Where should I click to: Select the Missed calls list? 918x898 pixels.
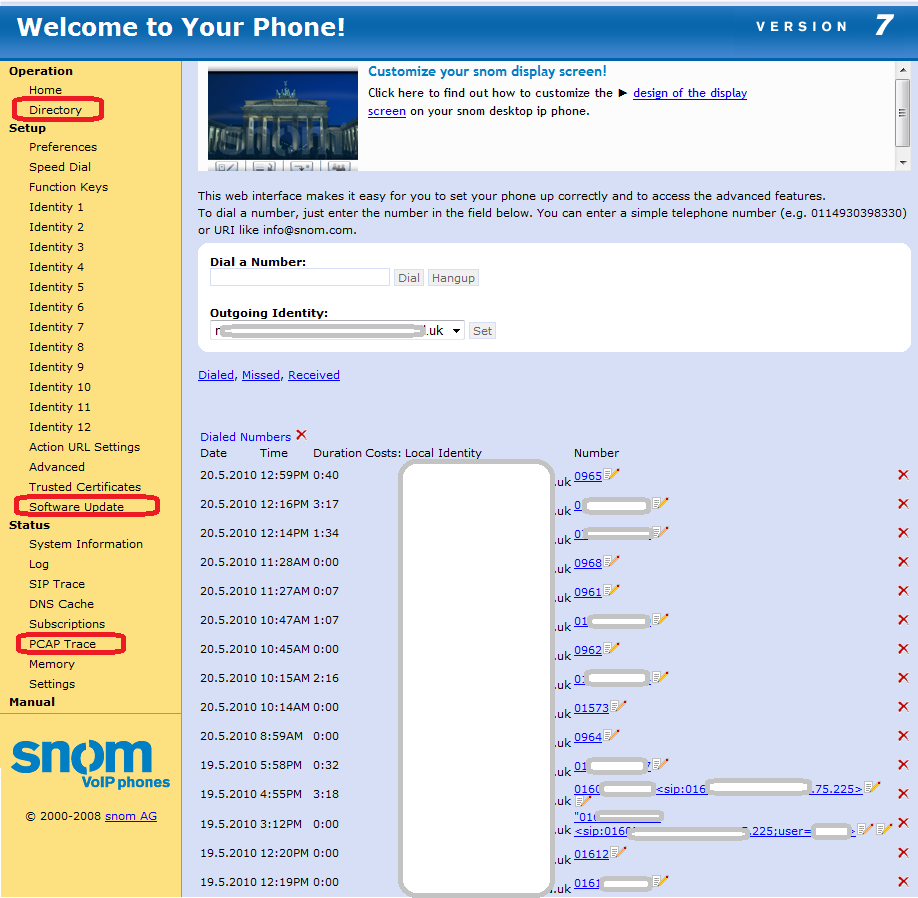260,375
